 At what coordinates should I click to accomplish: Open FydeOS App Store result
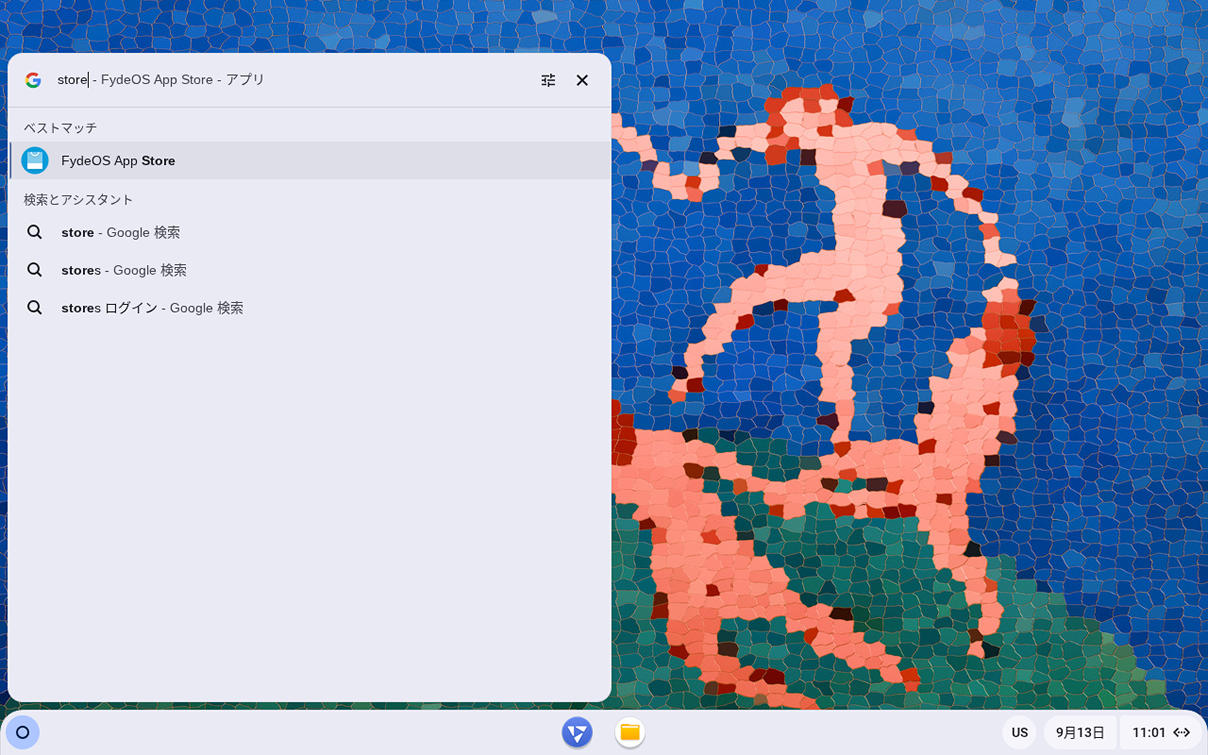click(310, 160)
